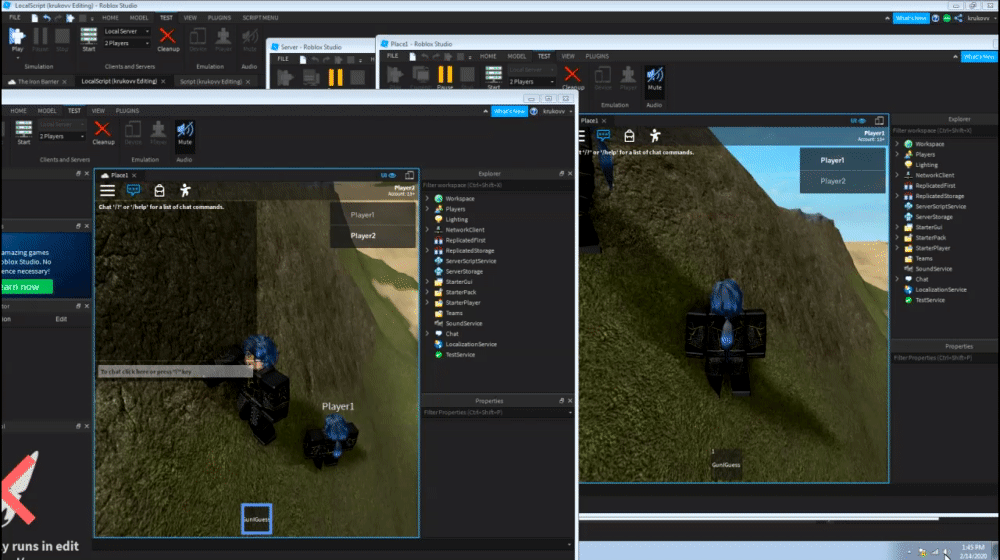Click the chat bubble icon in Player1 viewport

[x=603, y=135]
